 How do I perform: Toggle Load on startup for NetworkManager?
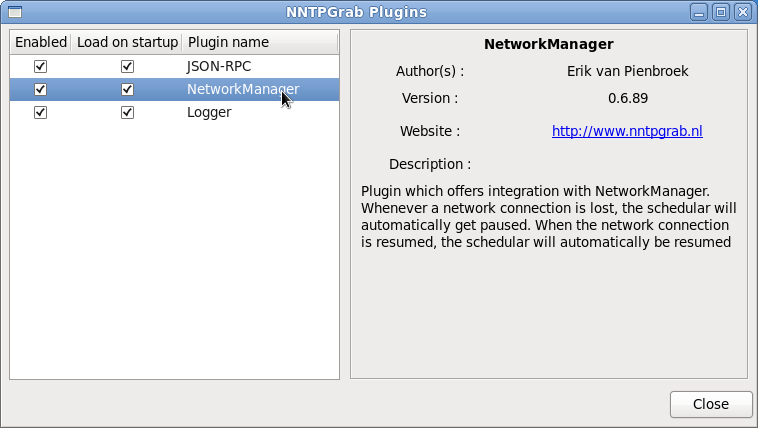127,89
